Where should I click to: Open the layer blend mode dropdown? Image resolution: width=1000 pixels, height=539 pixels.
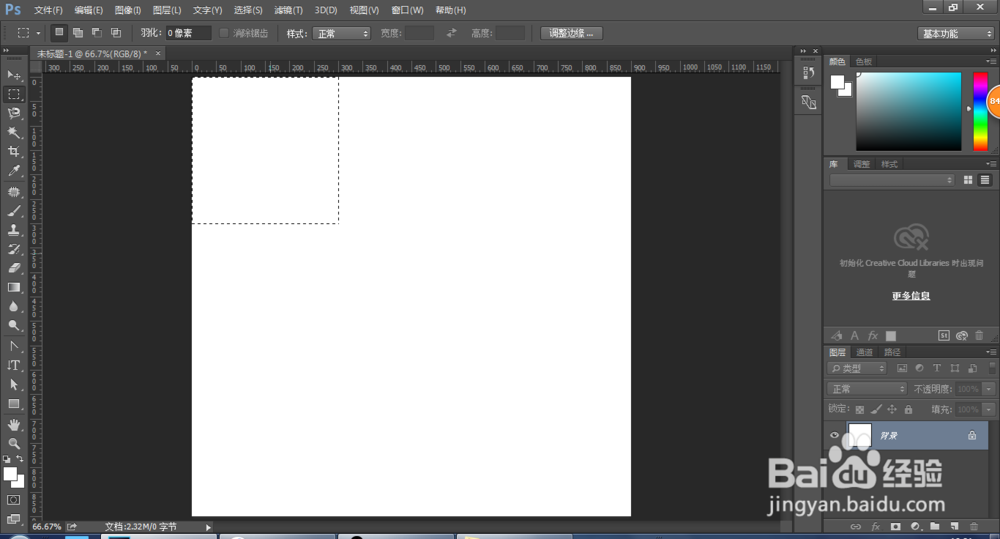coord(867,388)
